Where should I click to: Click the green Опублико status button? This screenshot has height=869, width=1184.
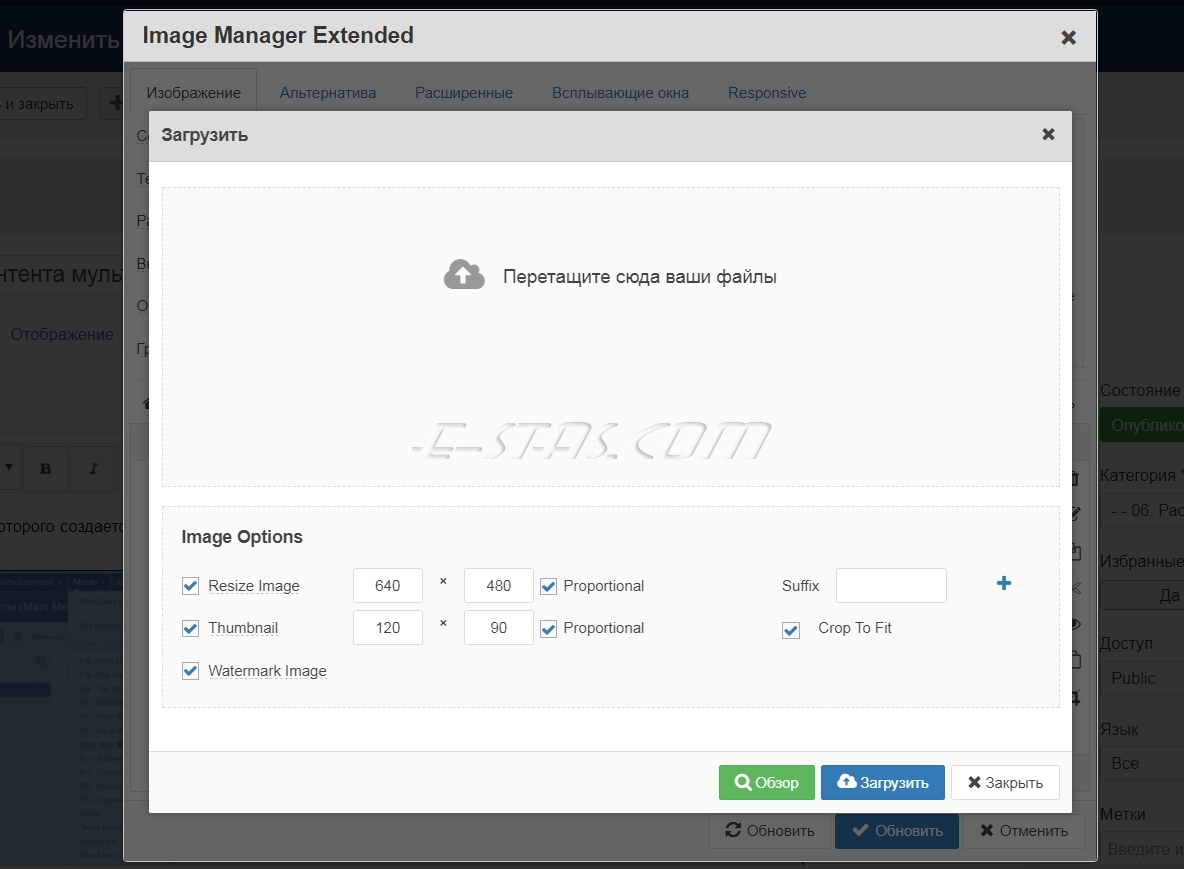1142,425
